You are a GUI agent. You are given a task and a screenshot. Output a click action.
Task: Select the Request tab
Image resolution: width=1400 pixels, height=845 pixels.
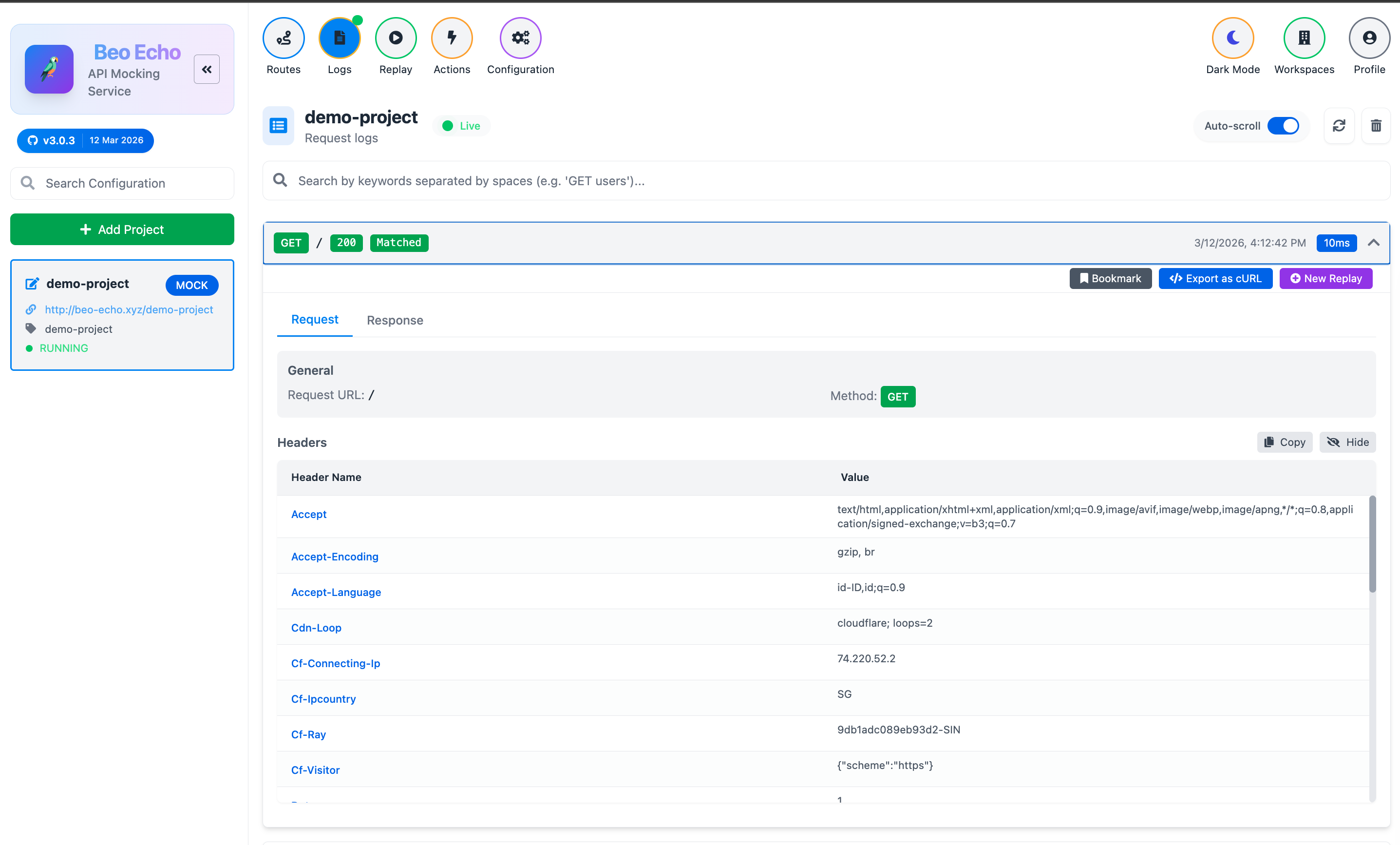(314, 319)
